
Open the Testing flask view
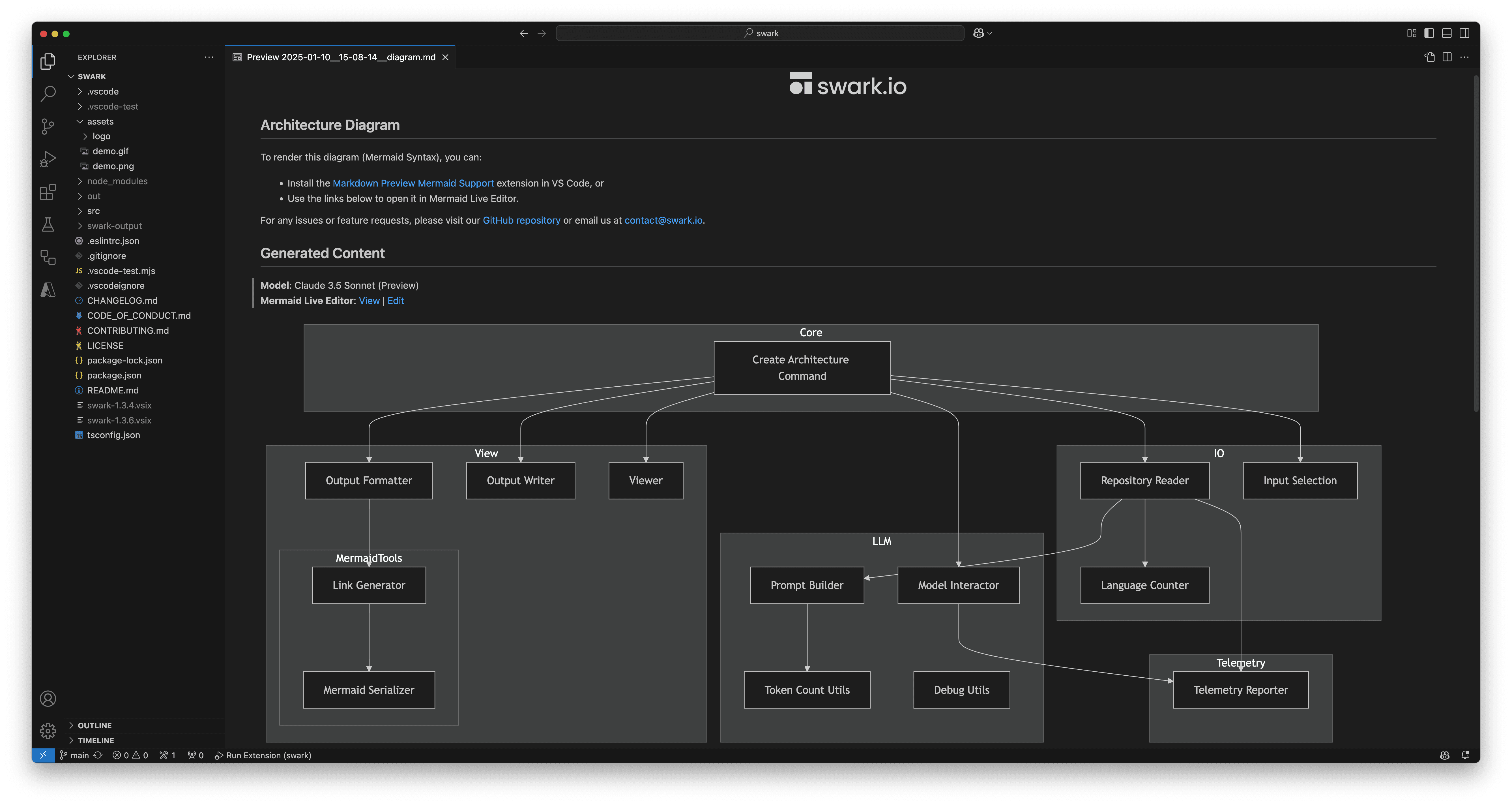pos(48,225)
